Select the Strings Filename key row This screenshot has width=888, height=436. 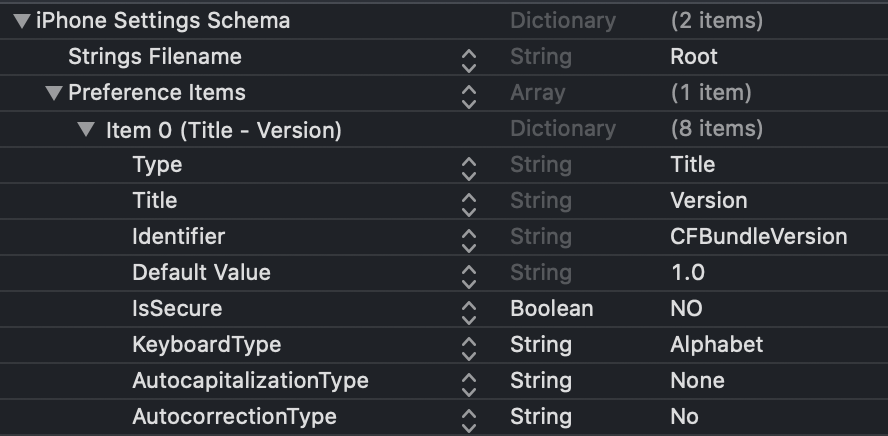[x=154, y=57]
